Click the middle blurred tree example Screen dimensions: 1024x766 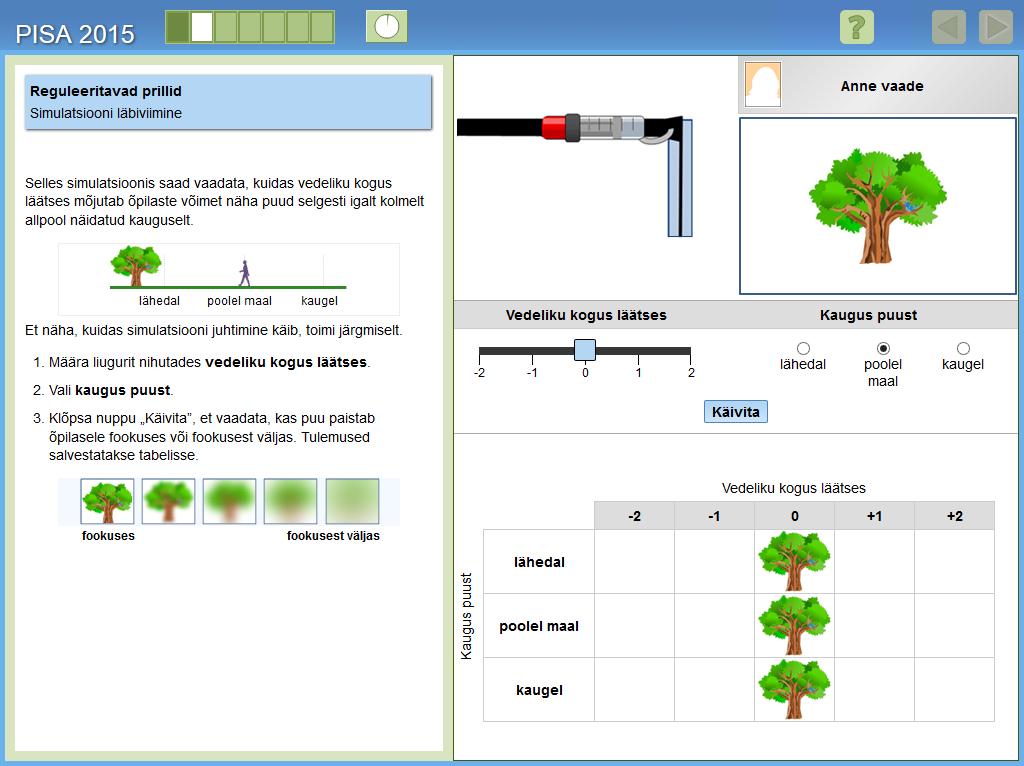[x=229, y=502]
